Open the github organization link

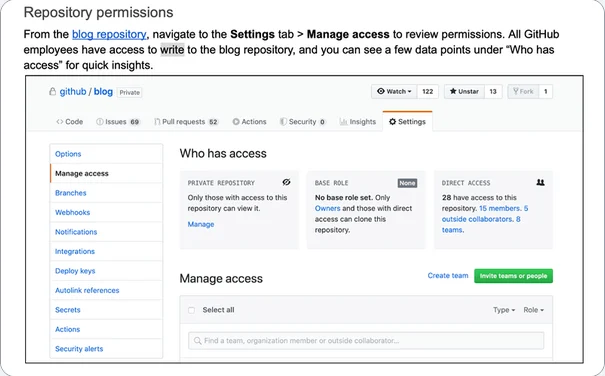73,92
